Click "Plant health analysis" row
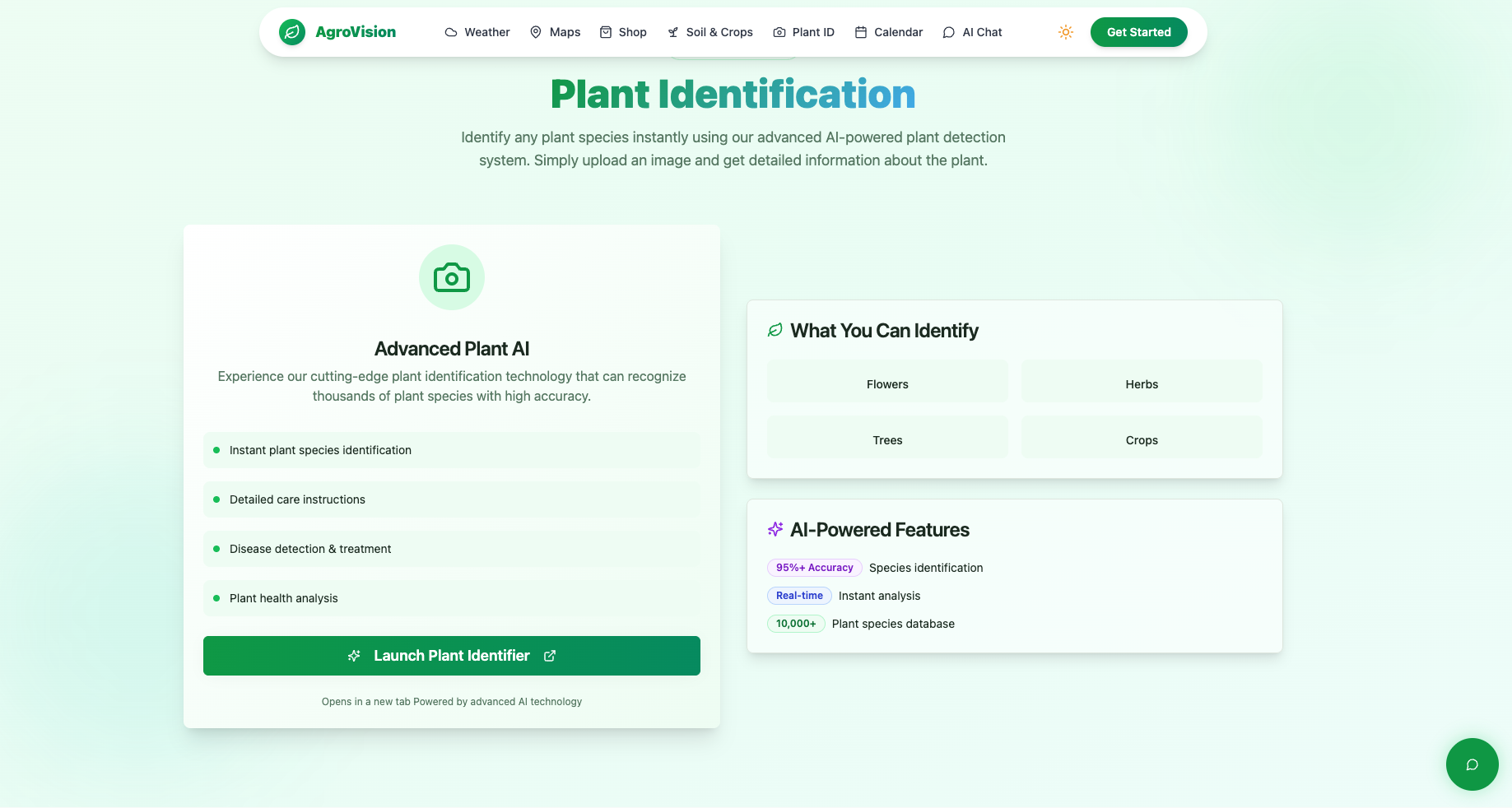Viewport: 1512px width, 808px height. click(x=452, y=598)
